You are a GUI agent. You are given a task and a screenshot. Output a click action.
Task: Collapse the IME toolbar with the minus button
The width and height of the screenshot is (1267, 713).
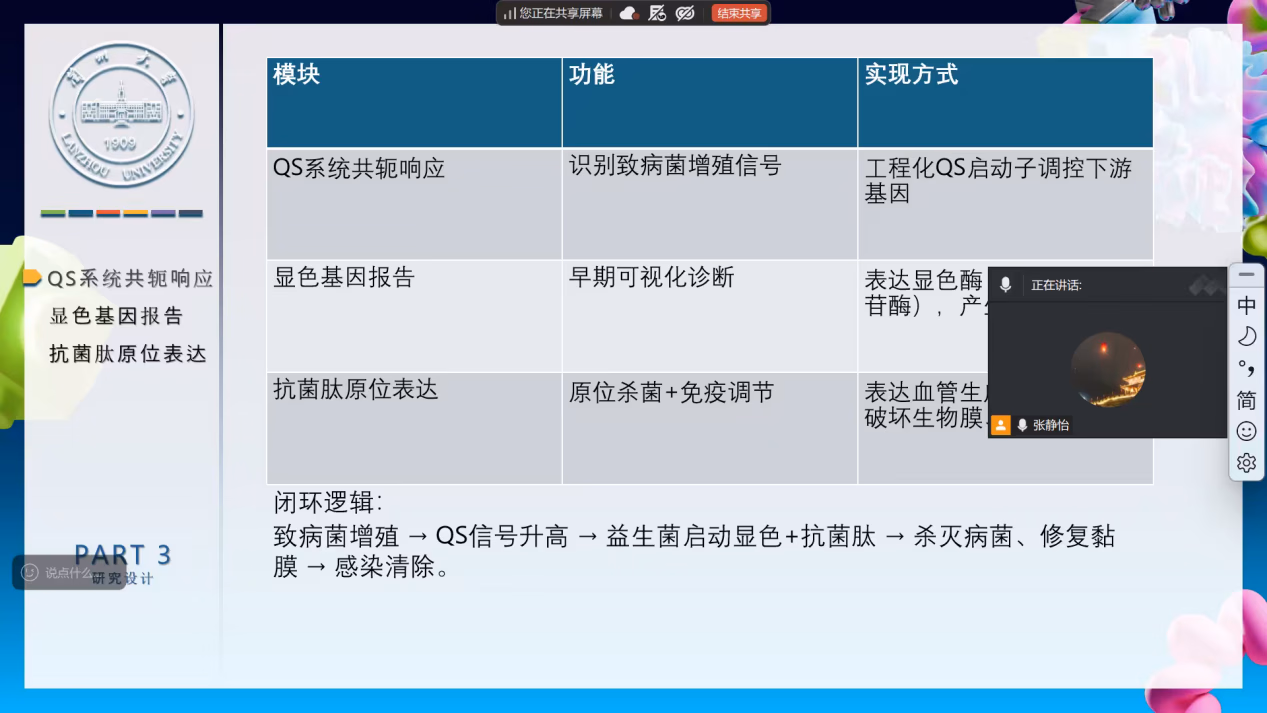(1246, 274)
